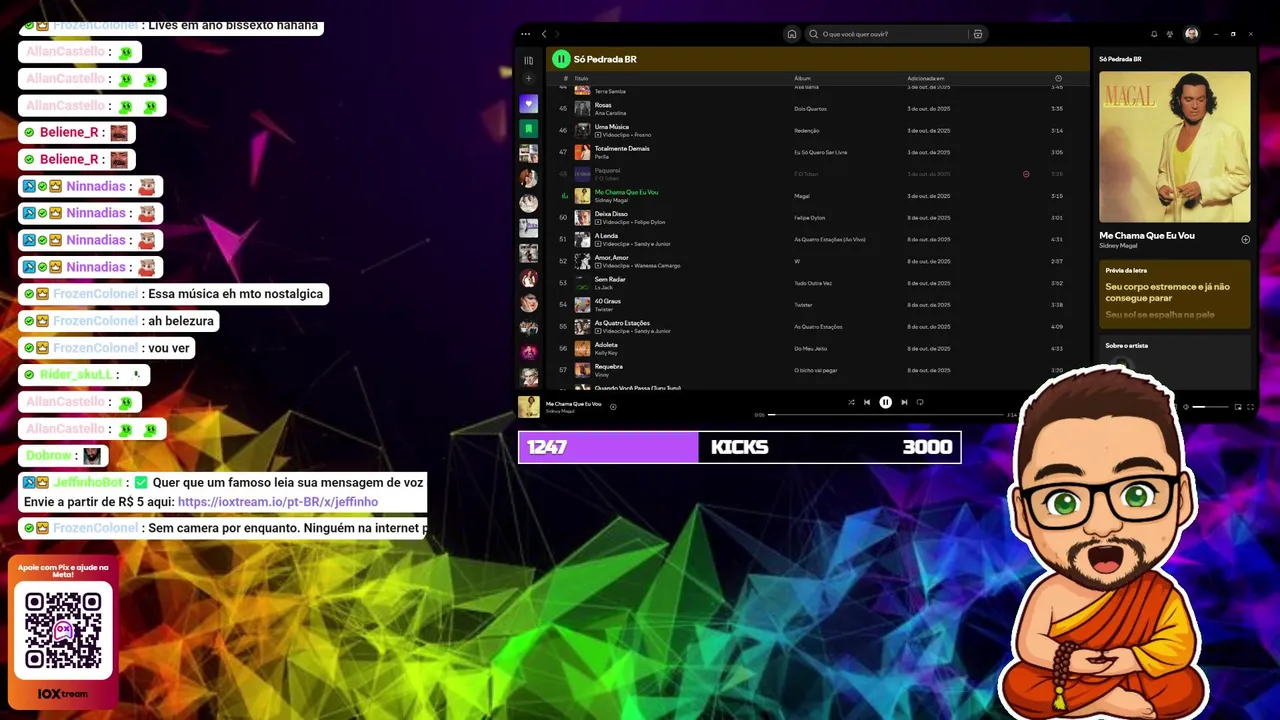Click the now playing thumbnail in the player bar
This screenshot has height=720, width=1280.
coord(529,407)
